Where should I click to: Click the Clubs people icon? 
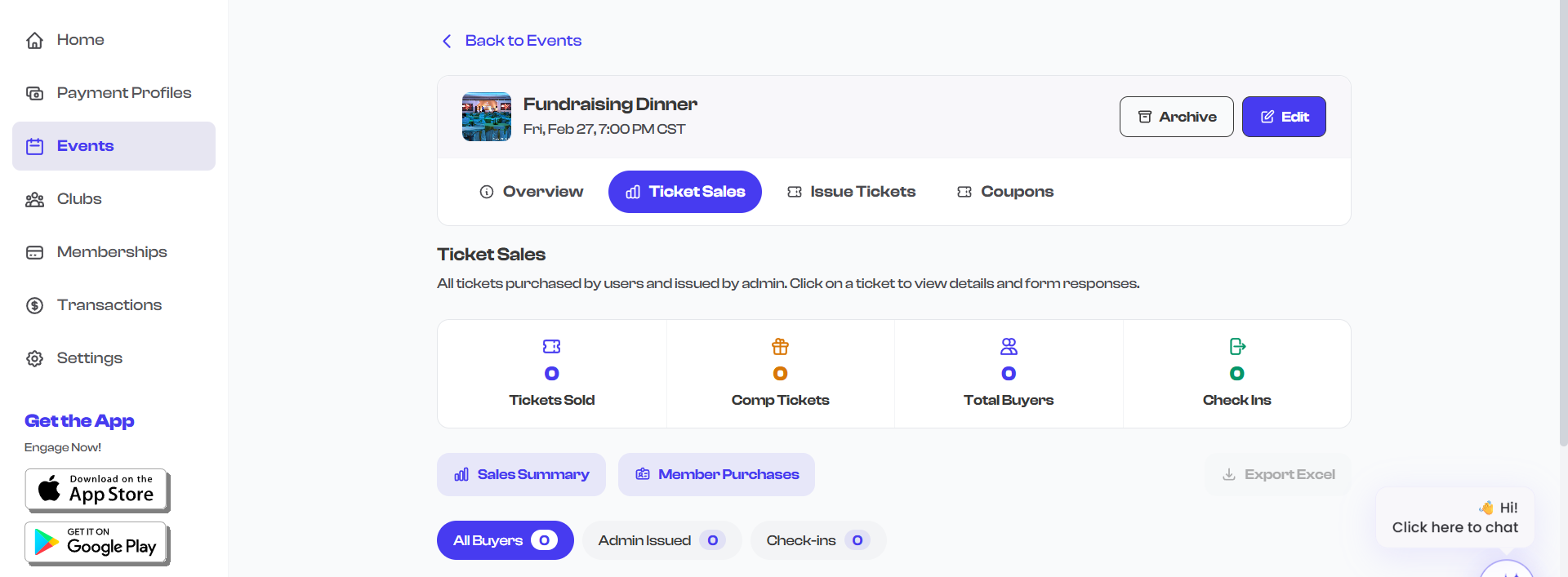(34, 199)
